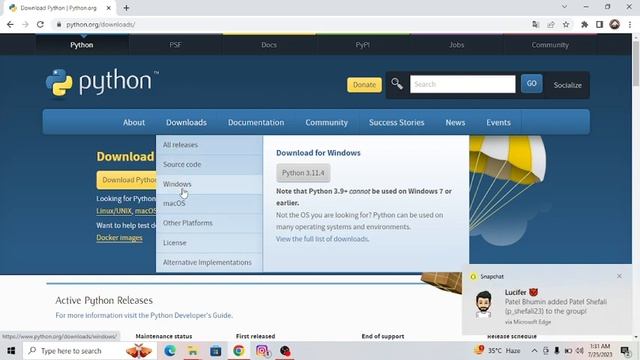The width and height of the screenshot is (640, 360).
Task: Close the Download Python tab
Action: coord(109,8)
